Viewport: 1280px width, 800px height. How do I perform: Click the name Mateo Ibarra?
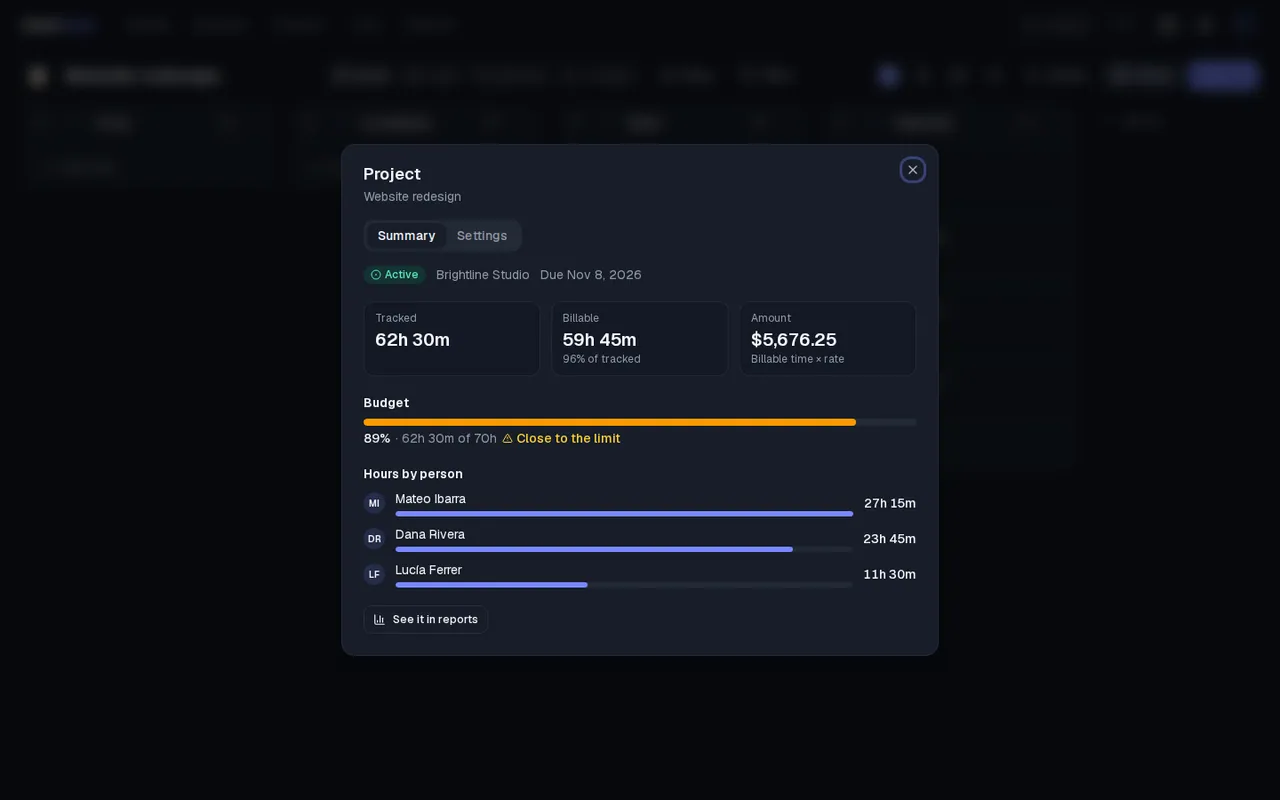point(430,499)
